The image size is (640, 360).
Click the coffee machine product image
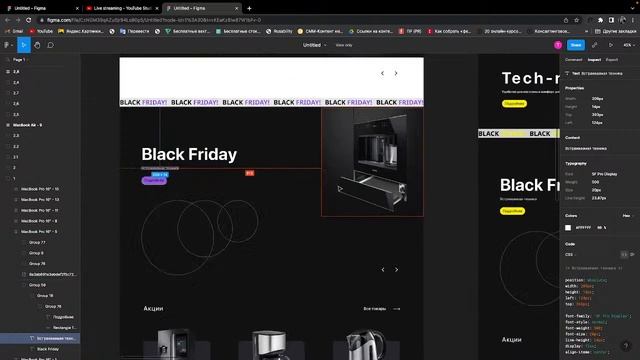[x=372, y=162]
